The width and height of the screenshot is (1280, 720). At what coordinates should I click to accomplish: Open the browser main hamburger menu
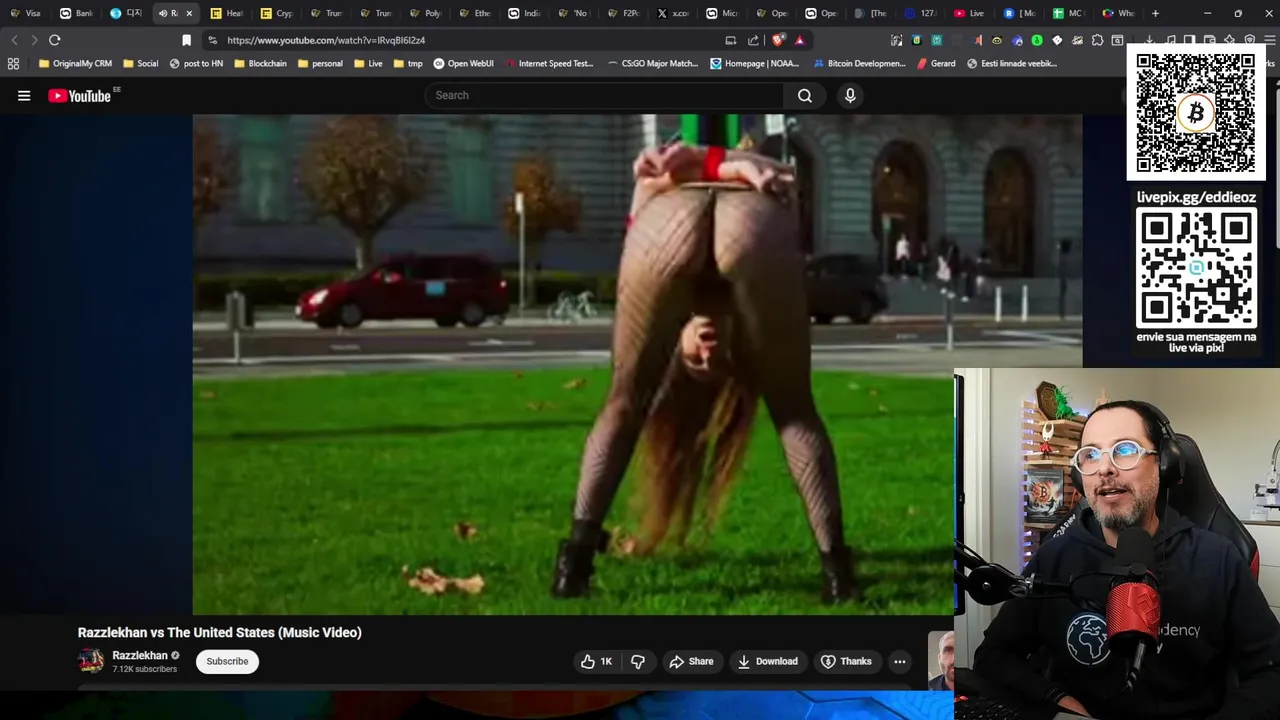[x=1270, y=40]
